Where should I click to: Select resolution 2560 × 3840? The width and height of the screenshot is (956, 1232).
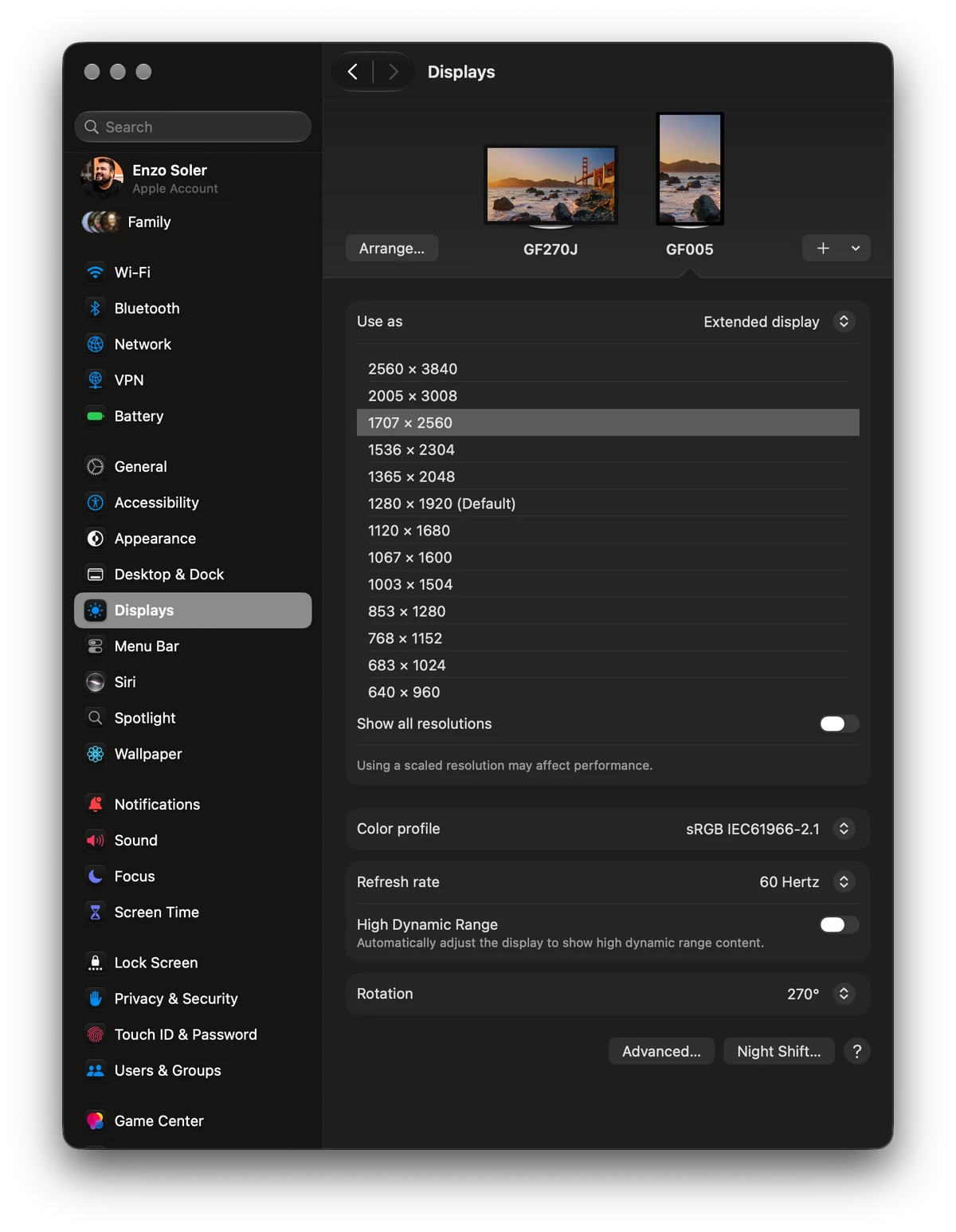pos(608,369)
